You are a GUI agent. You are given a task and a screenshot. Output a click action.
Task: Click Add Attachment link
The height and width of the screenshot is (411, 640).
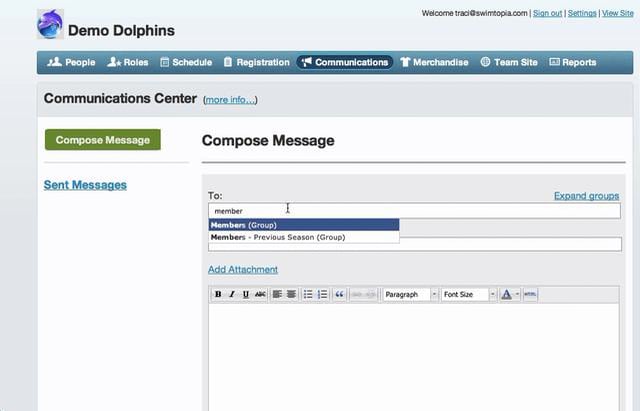(243, 269)
